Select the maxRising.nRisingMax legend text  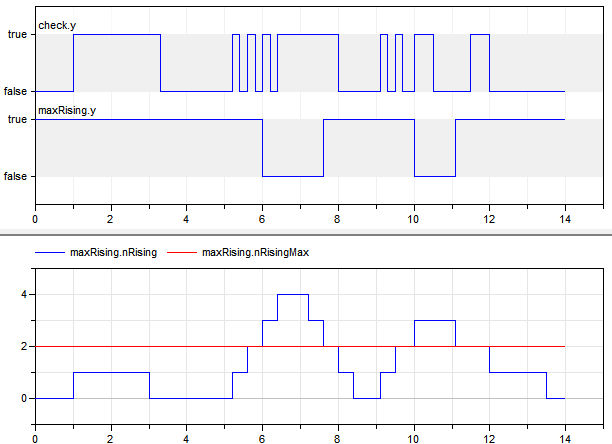[x=255, y=253]
